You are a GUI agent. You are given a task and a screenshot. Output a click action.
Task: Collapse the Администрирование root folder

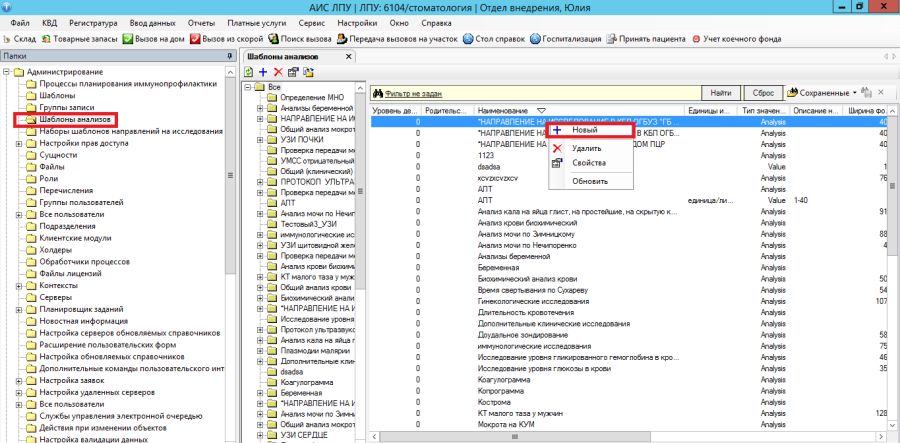pos(7,72)
